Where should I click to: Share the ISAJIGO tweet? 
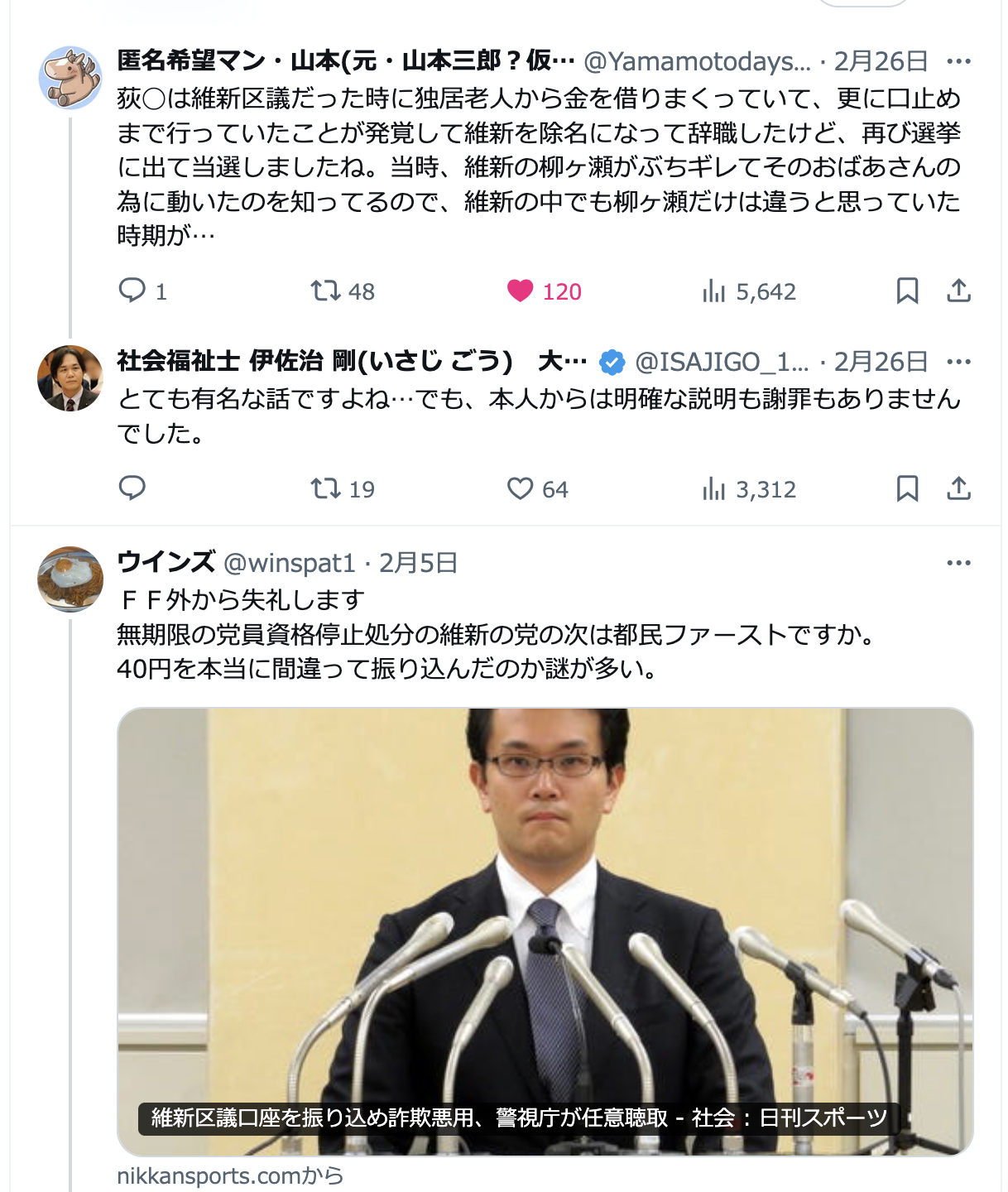(x=958, y=488)
